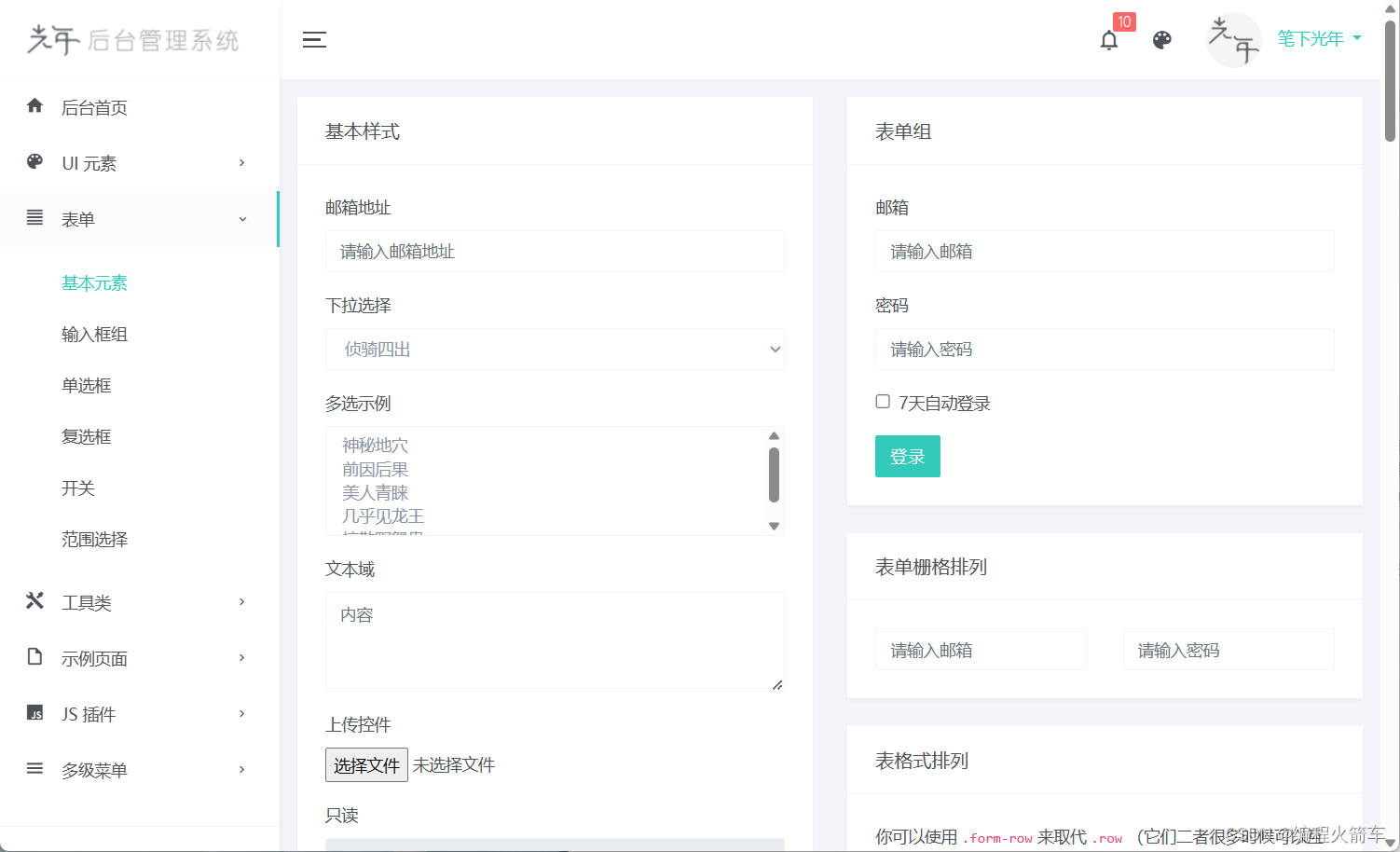Click the multi-select list down scroll arrow
Screen dimensions: 1400x852
click(x=774, y=527)
